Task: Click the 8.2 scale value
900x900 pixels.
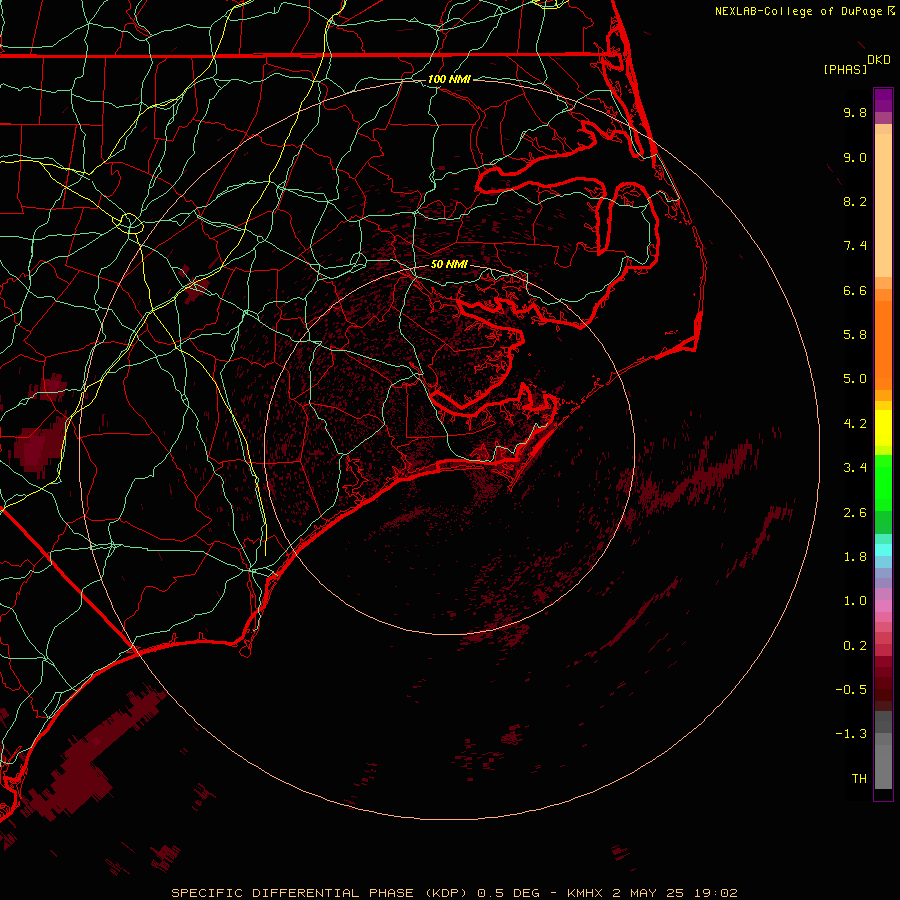Action: pyautogui.click(x=855, y=201)
